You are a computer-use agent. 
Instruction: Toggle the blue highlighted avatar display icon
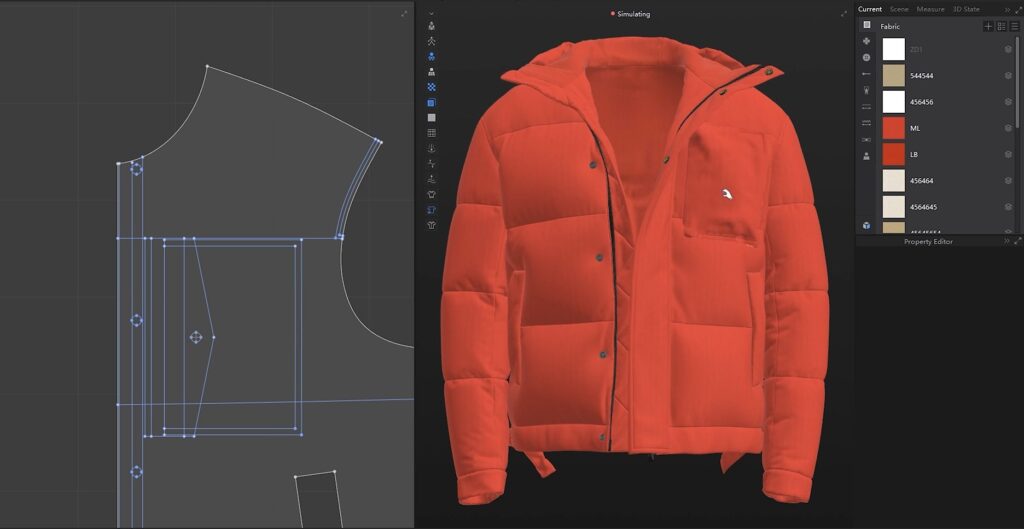pyautogui.click(x=431, y=57)
